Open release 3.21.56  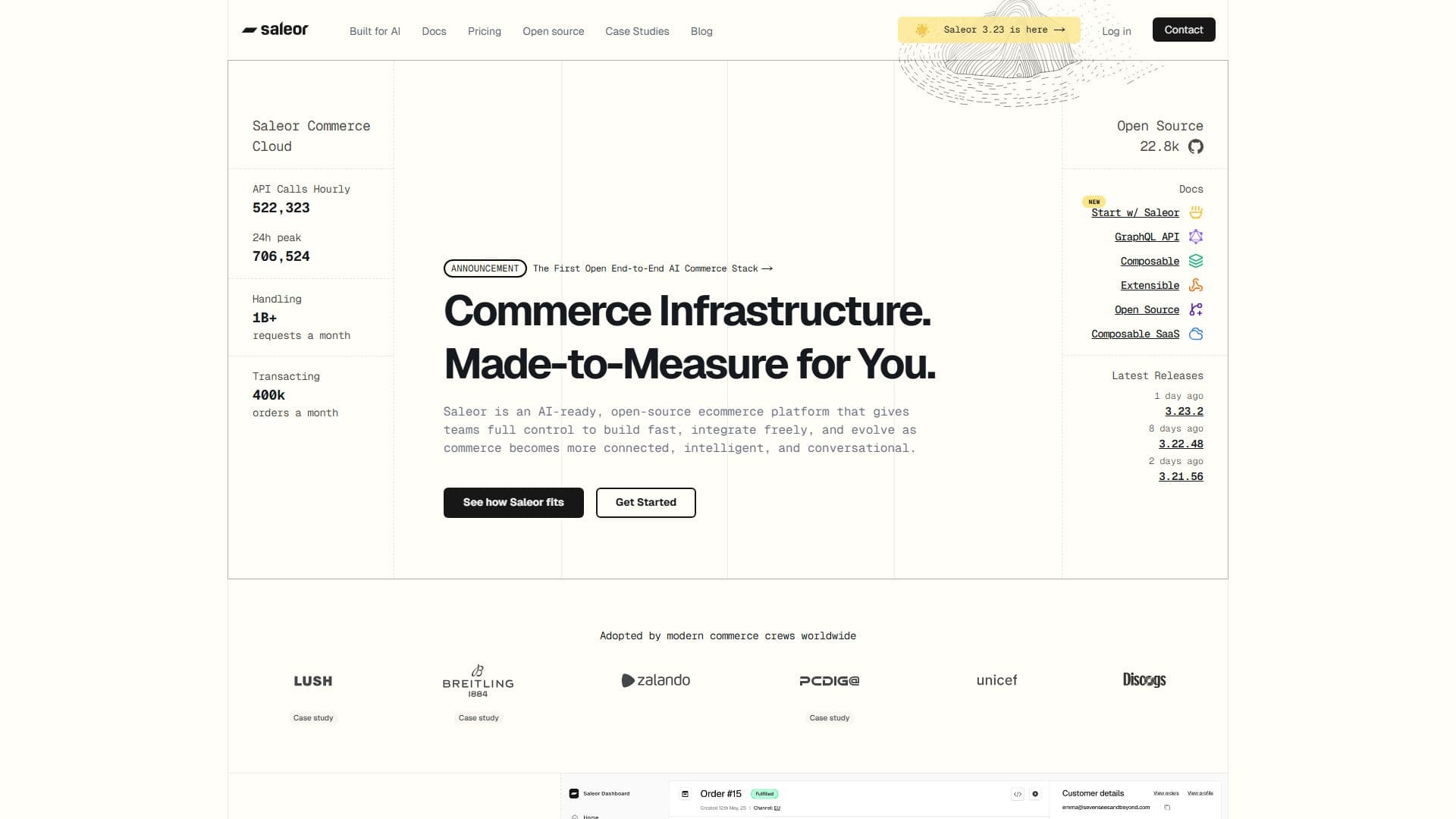(x=1181, y=476)
